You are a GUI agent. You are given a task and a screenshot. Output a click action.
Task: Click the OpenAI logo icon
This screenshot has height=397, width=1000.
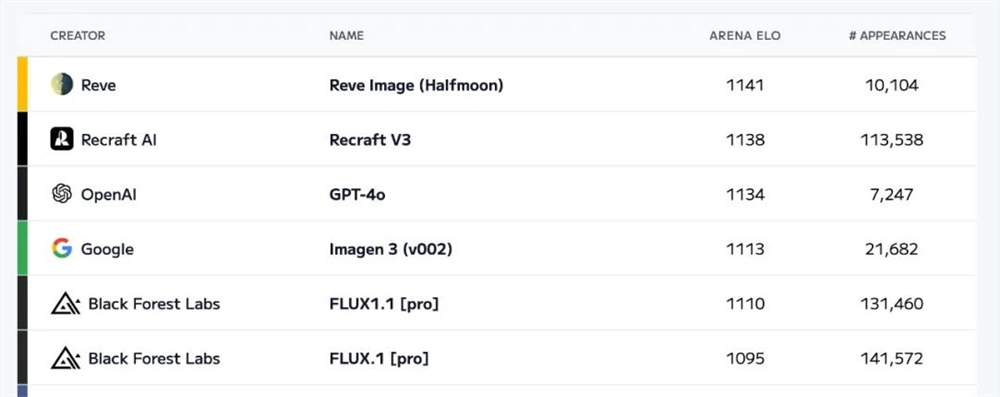pyautogui.click(x=62, y=193)
